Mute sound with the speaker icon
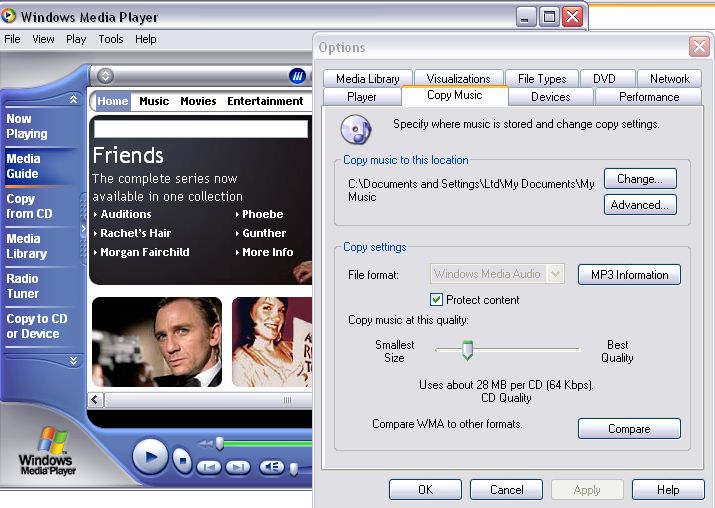 pyautogui.click(x=272, y=467)
